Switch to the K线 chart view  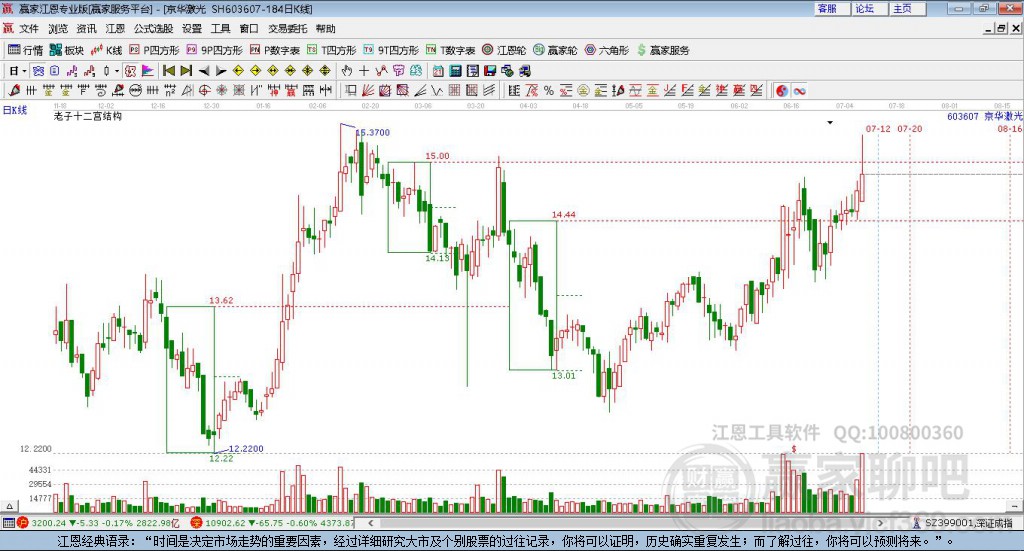click(x=106, y=50)
